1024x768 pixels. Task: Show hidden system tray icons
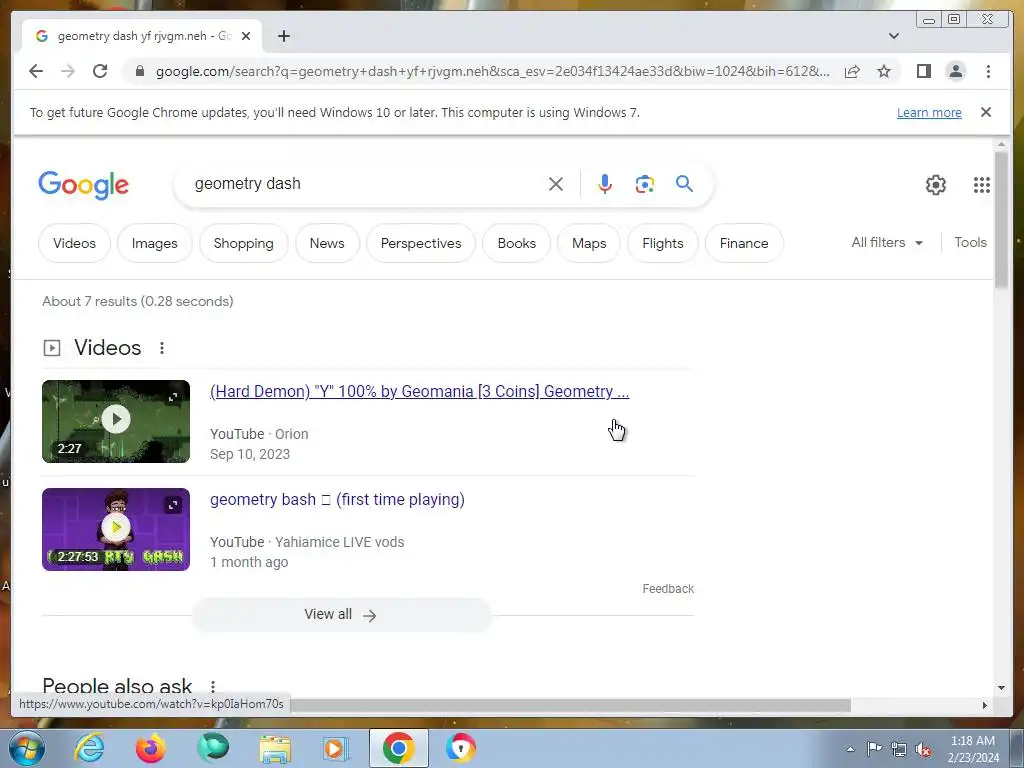pos(850,749)
